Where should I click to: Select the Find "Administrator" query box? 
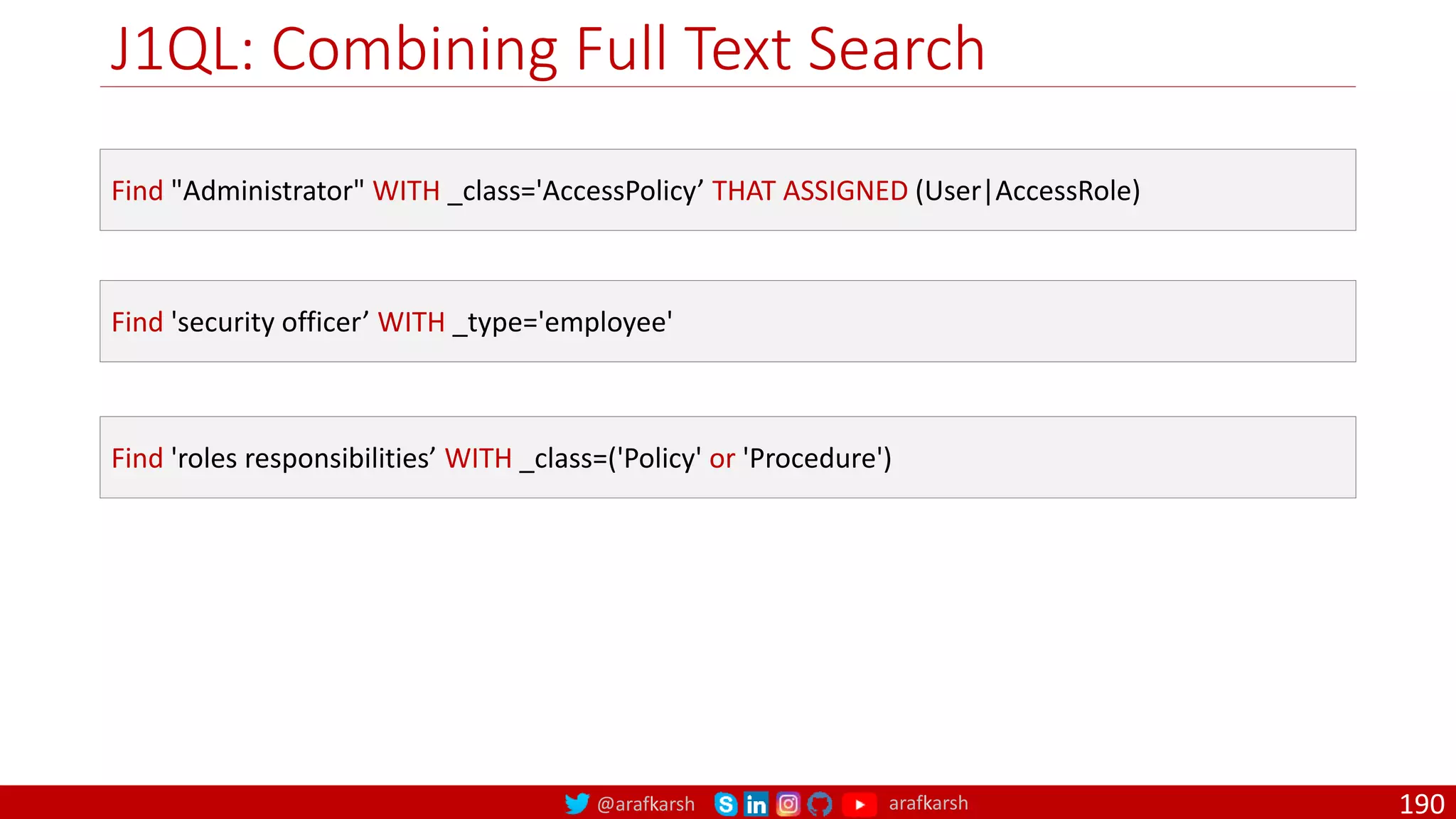pyautogui.click(x=727, y=190)
